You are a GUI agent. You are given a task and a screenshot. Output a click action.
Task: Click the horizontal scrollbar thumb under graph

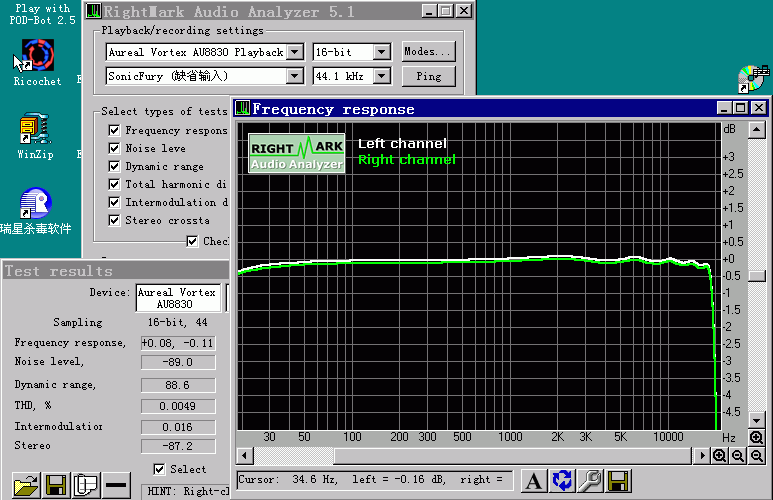[513, 456]
